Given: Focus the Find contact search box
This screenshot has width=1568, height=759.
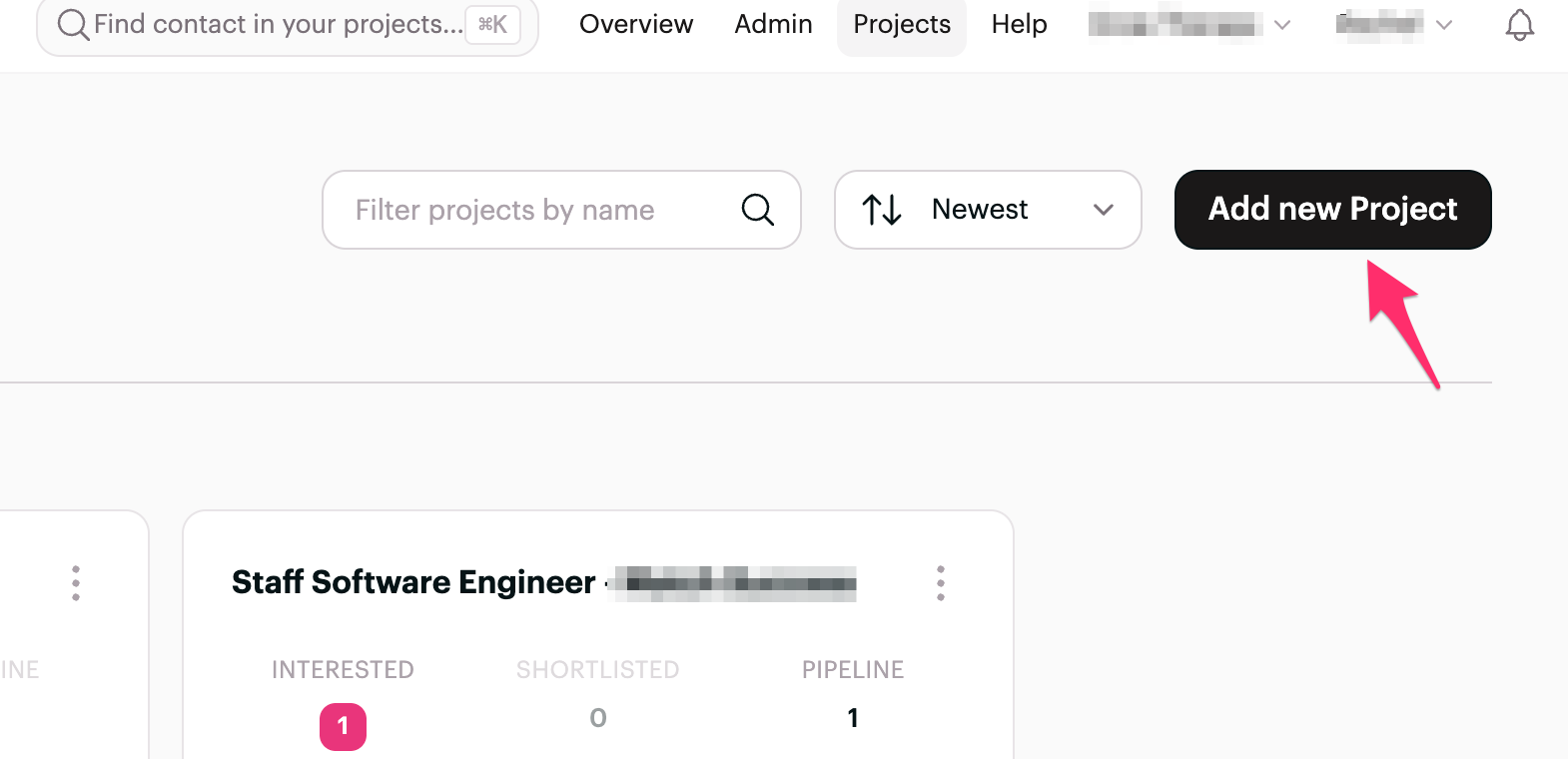Looking at the screenshot, I should [x=288, y=25].
